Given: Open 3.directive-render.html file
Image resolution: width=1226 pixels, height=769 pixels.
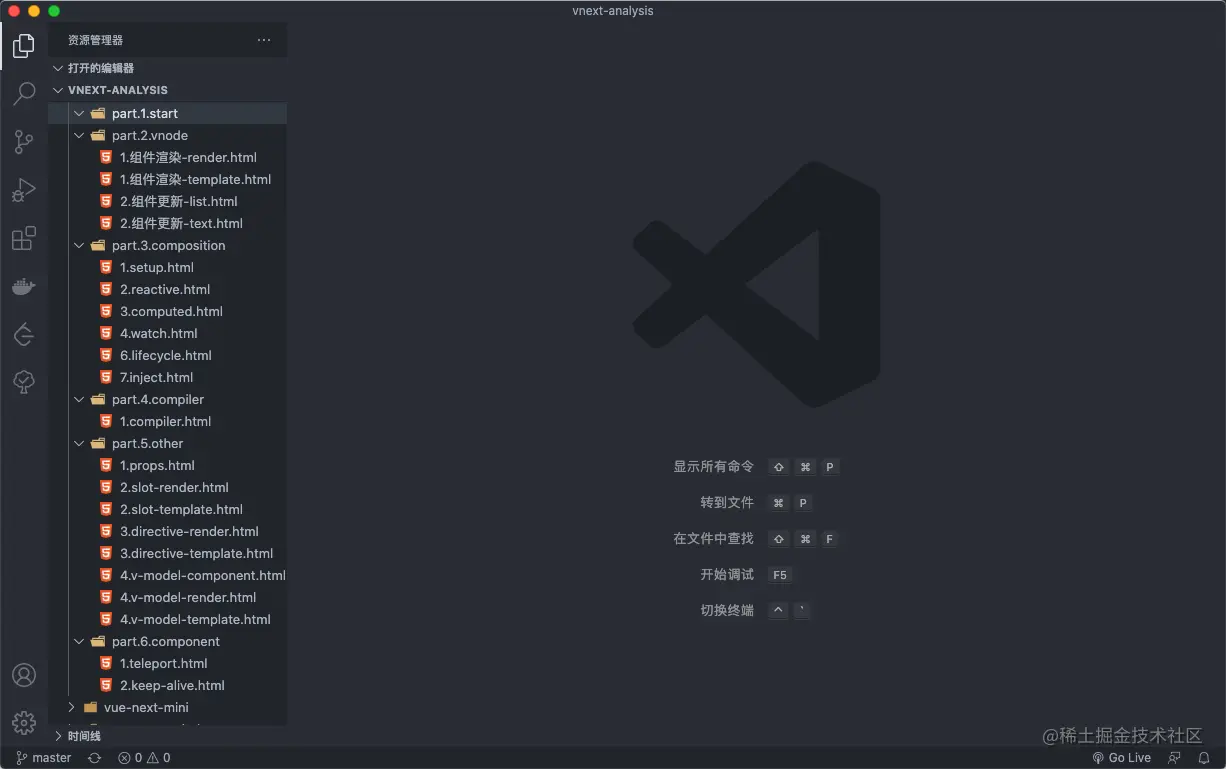Looking at the screenshot, I should 168,531.
